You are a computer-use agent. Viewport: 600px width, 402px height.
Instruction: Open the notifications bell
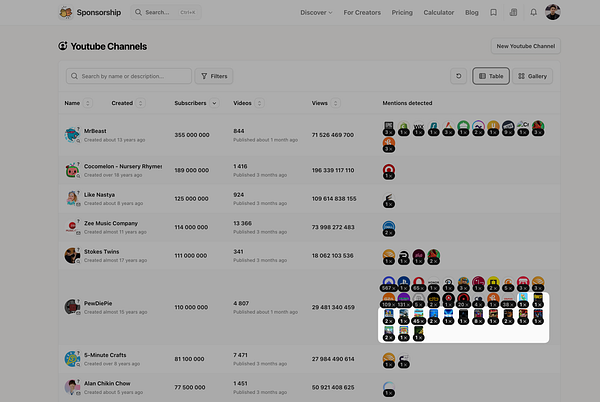click(x=533, y=13)
